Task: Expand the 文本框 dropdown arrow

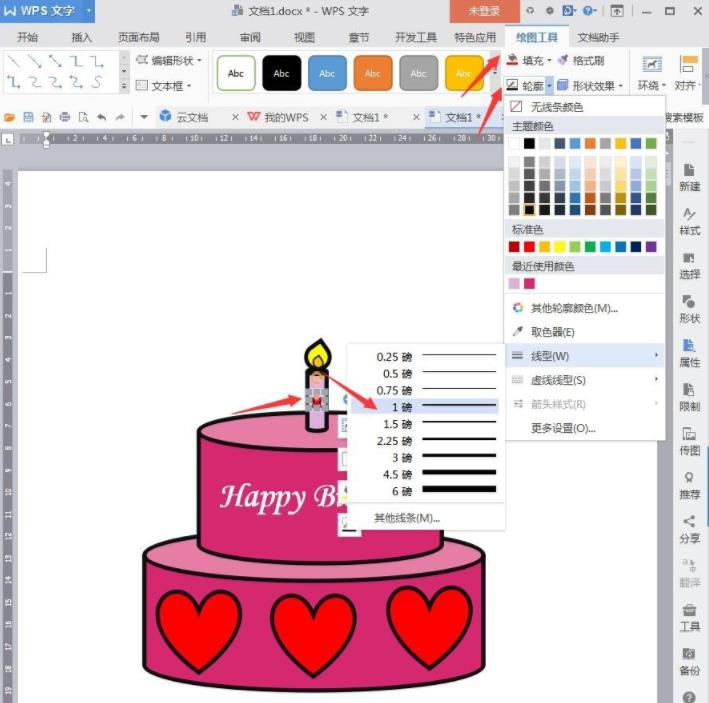Action: (189, 86)
